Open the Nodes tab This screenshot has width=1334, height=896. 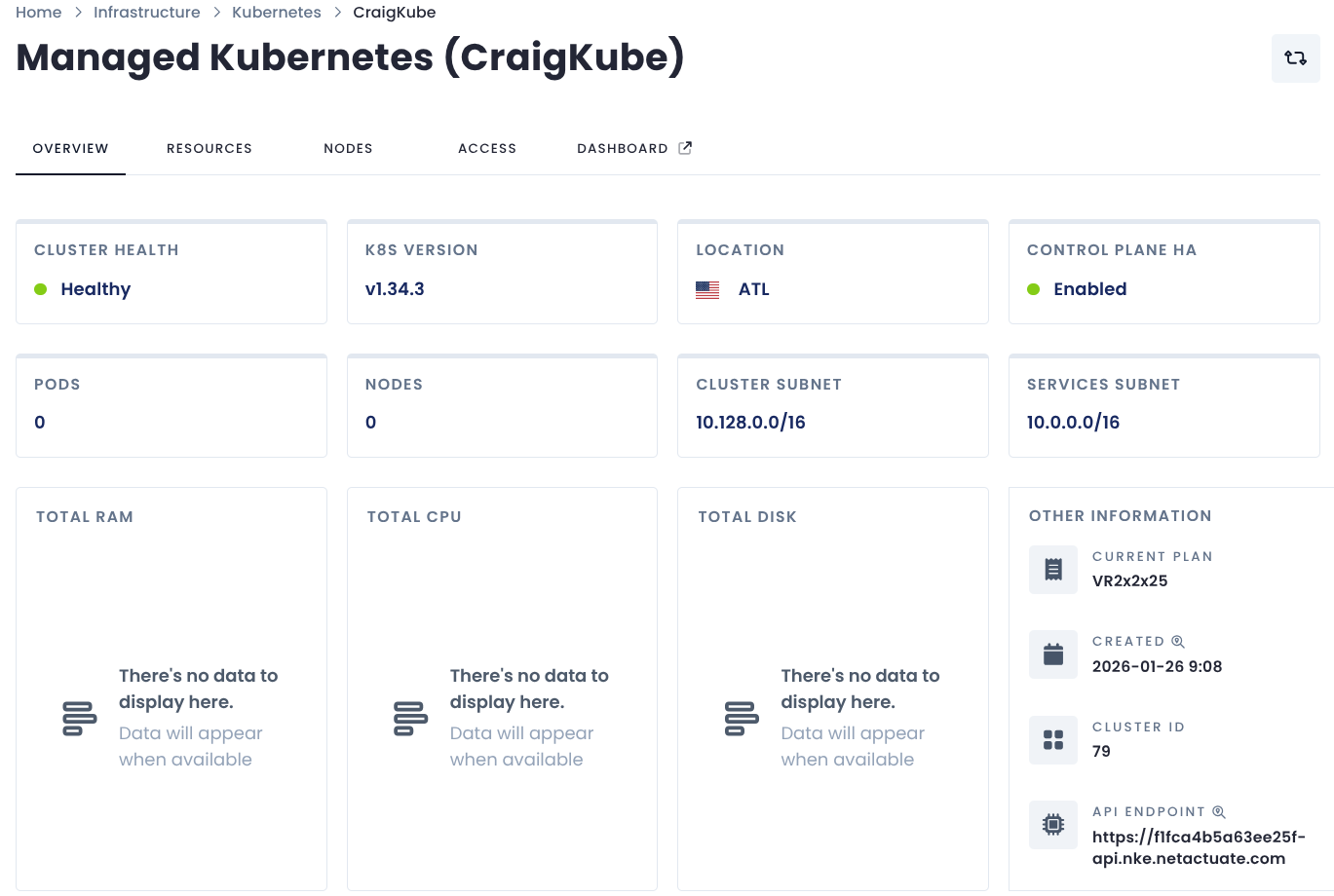click(348, 148)
